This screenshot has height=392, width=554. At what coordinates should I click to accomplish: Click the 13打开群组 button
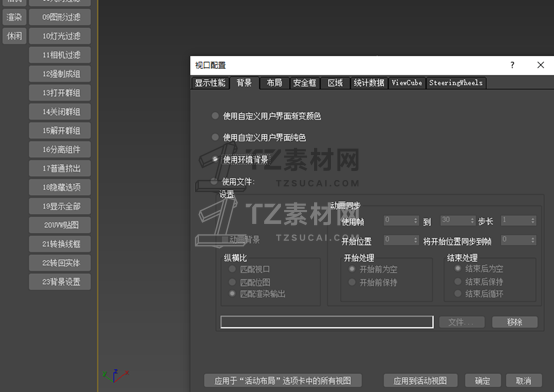pyautogui.click(x=60, y=93)
